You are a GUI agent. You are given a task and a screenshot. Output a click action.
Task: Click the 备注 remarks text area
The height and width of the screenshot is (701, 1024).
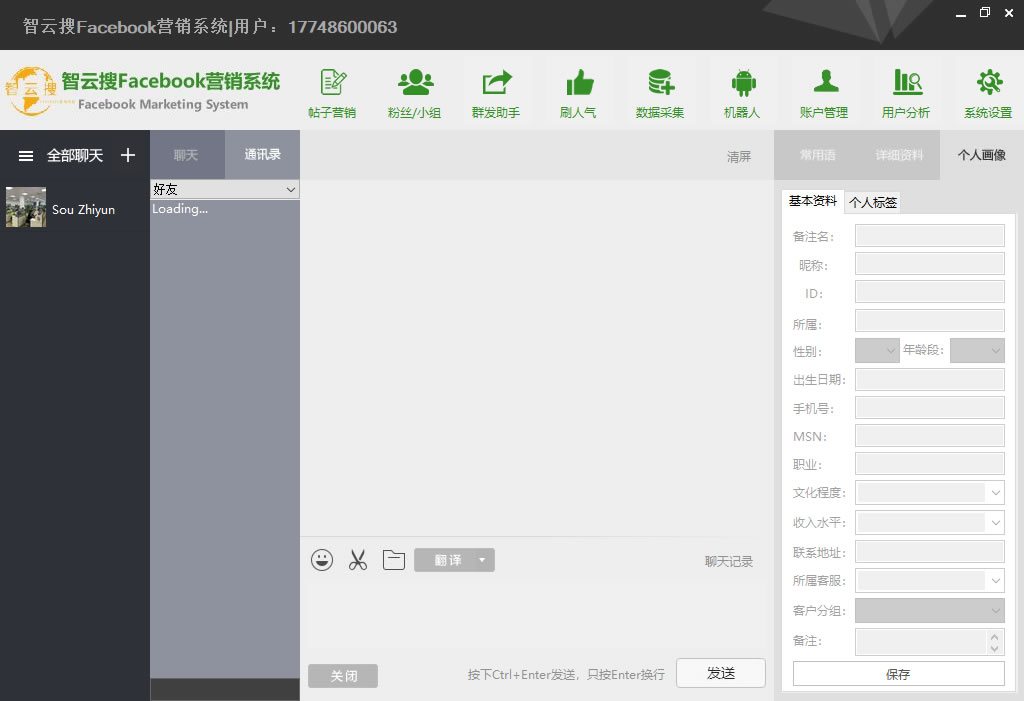coord(922,642)
